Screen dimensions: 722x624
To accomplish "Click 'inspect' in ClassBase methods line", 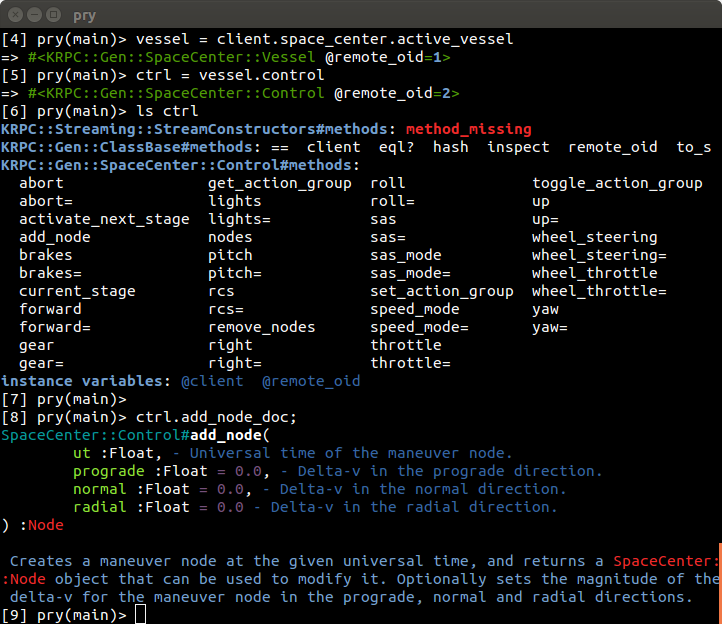I will pos(518,147).
